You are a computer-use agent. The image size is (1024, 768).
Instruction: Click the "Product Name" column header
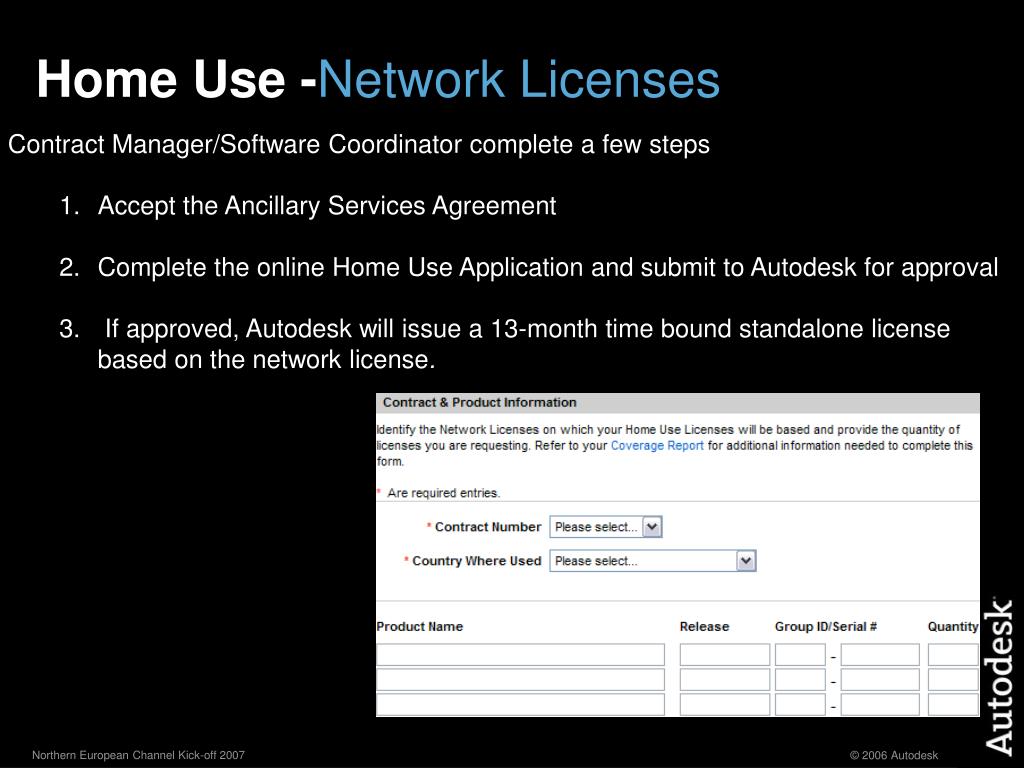tap(420, 626)
